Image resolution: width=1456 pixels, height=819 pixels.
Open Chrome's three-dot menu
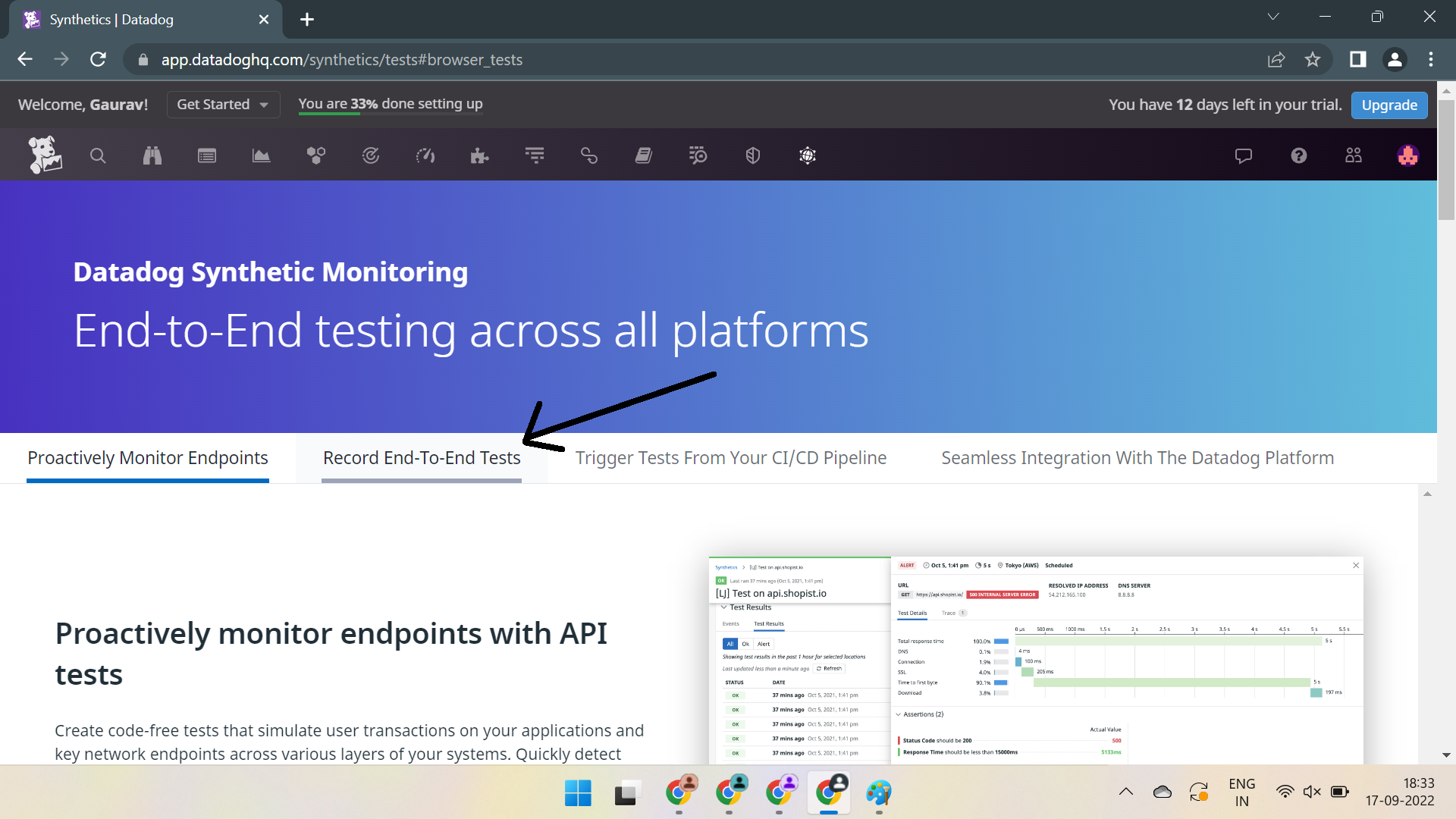pyautogui.click(x=1431, y=59)
